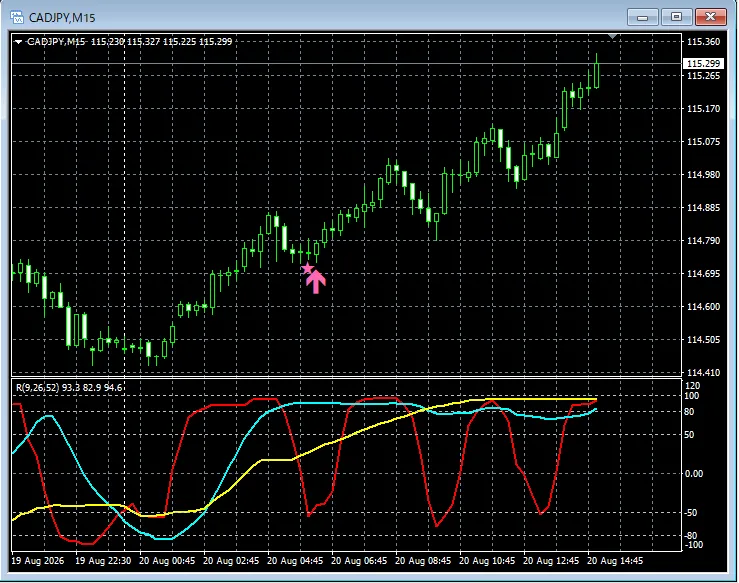Click the 20 Aug 02:45 time label

[231, 561]
